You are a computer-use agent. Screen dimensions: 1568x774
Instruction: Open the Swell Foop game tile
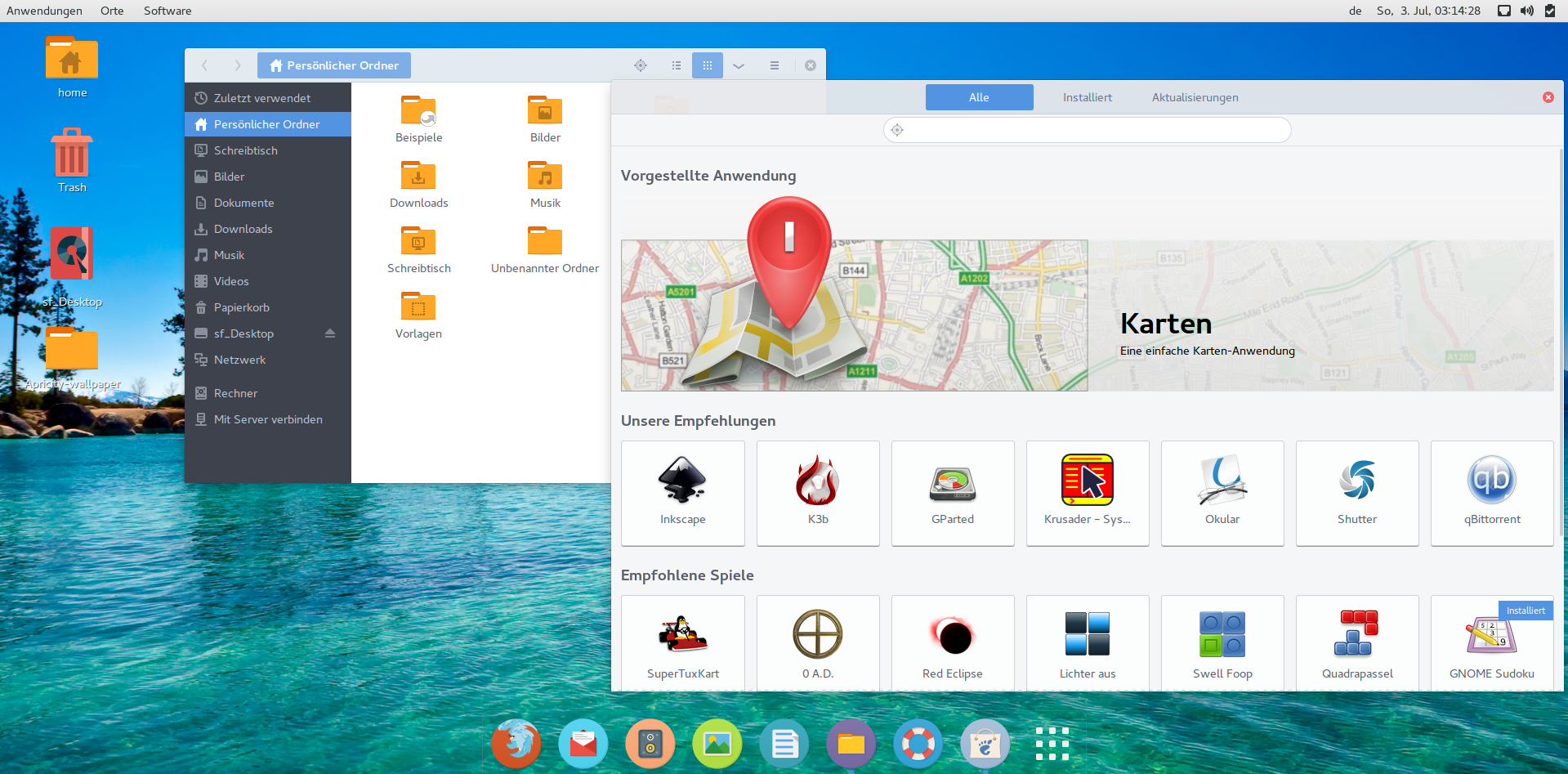click(1222, 643)
